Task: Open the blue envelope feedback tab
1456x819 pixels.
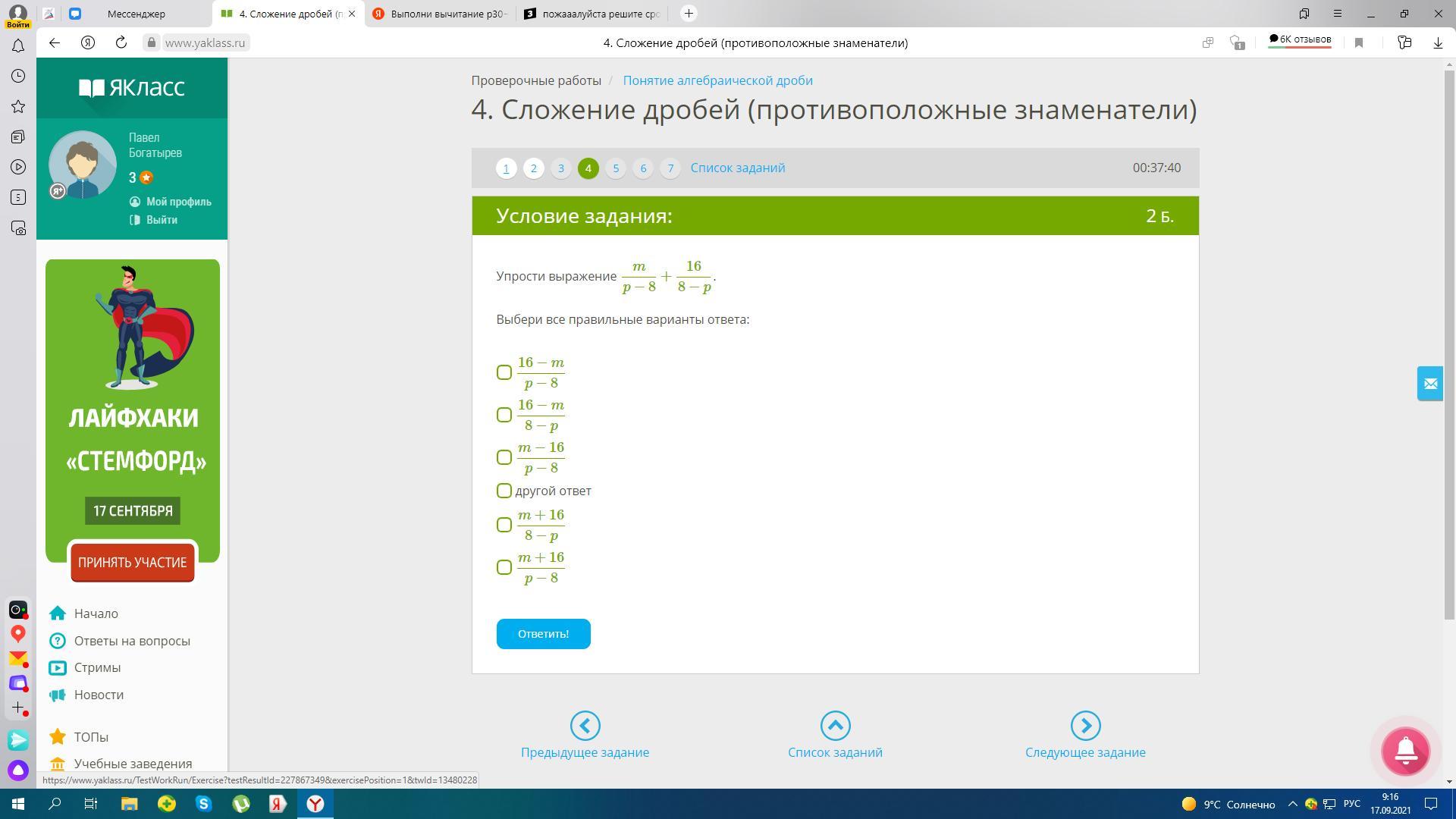Action: (x=1430, y=384)
